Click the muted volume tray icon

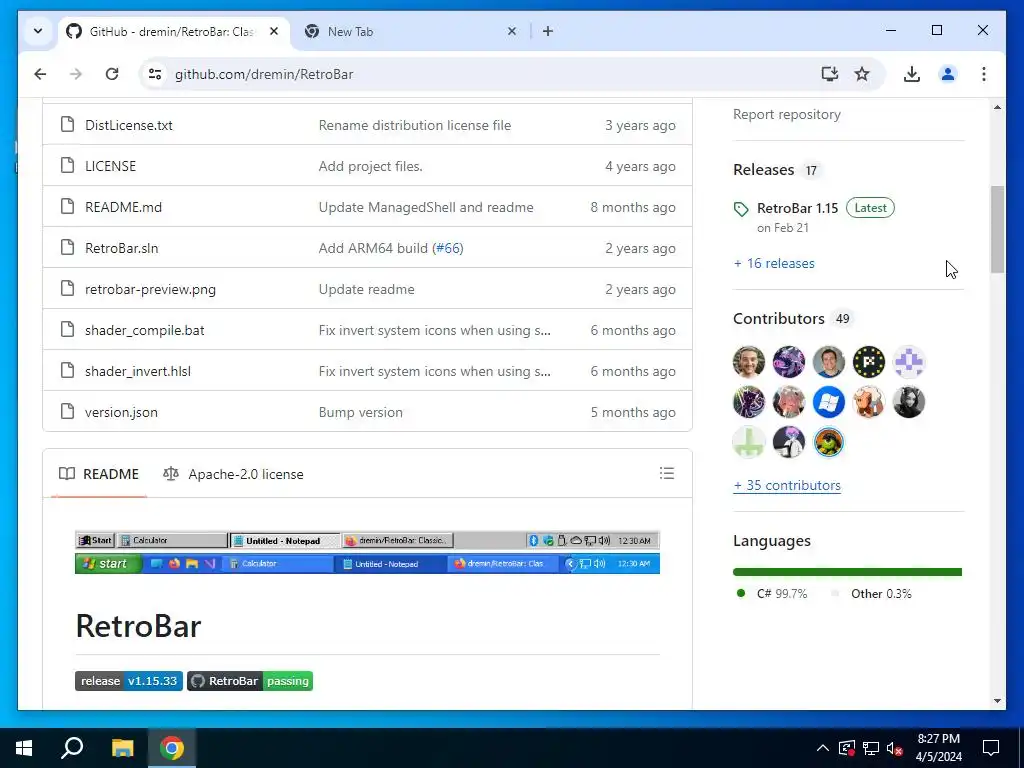(x=895, y=748)
